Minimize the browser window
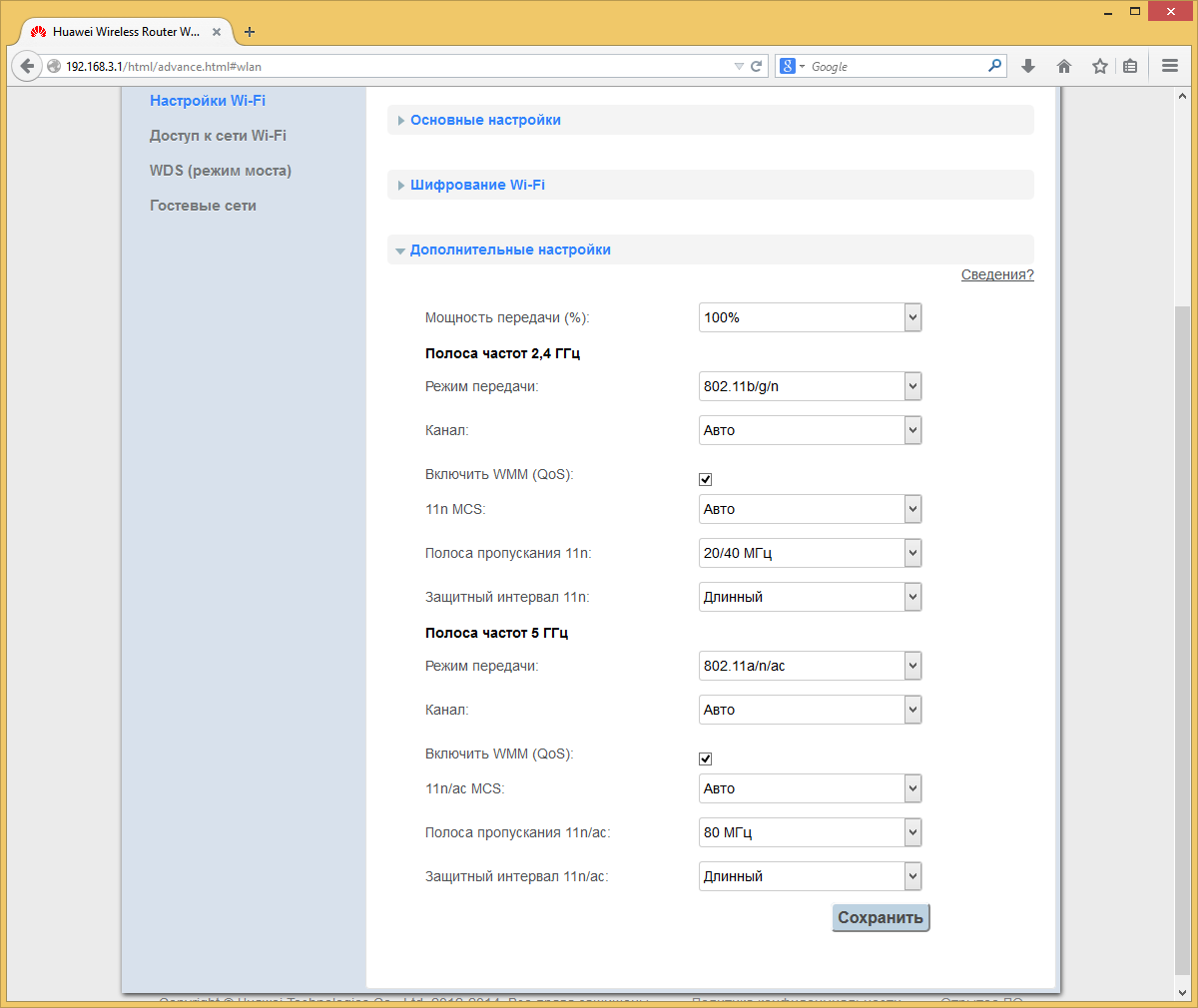The image size is (1198, 1008). (x=1108, y=12)
